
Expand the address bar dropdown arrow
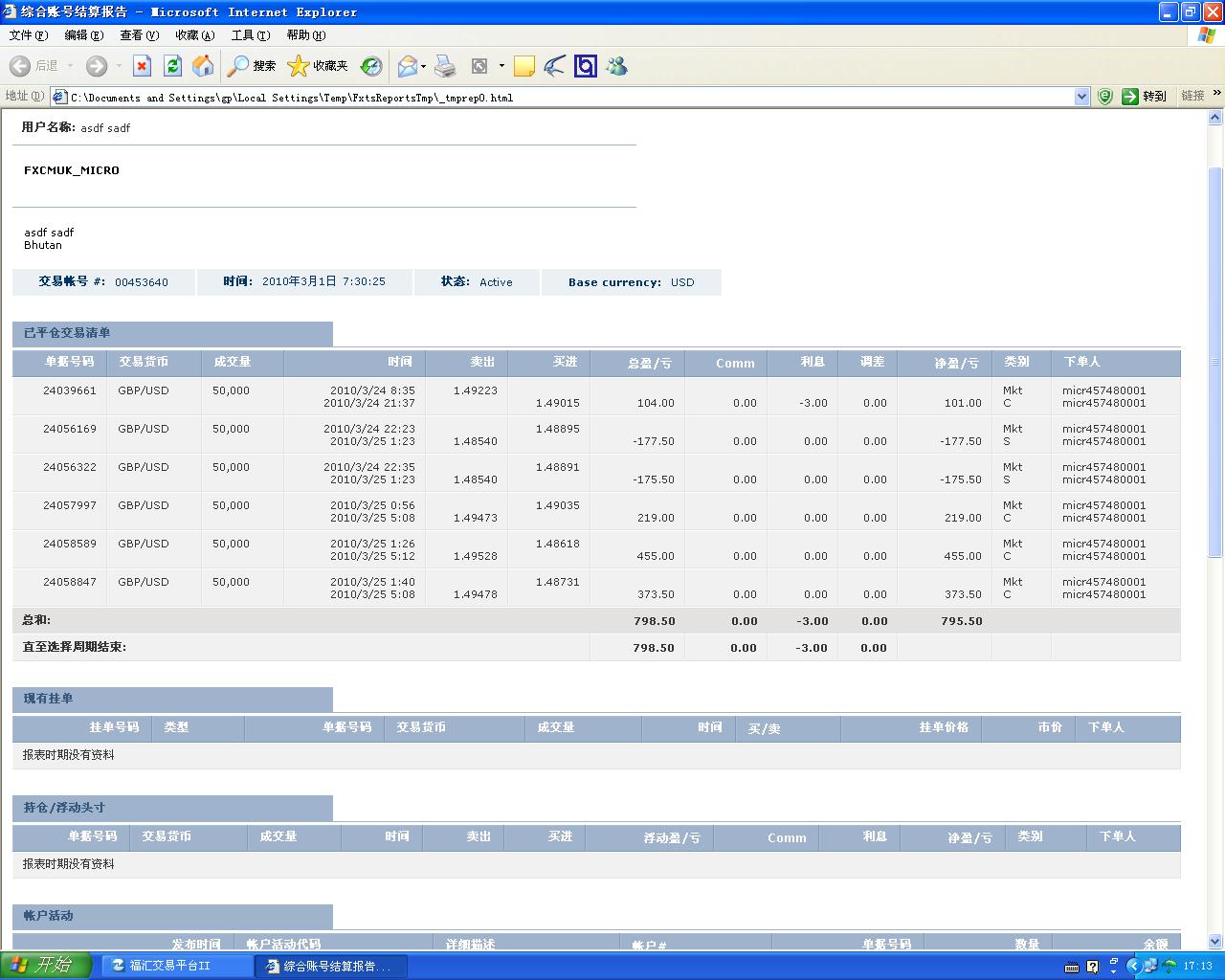pos(1081,97)
